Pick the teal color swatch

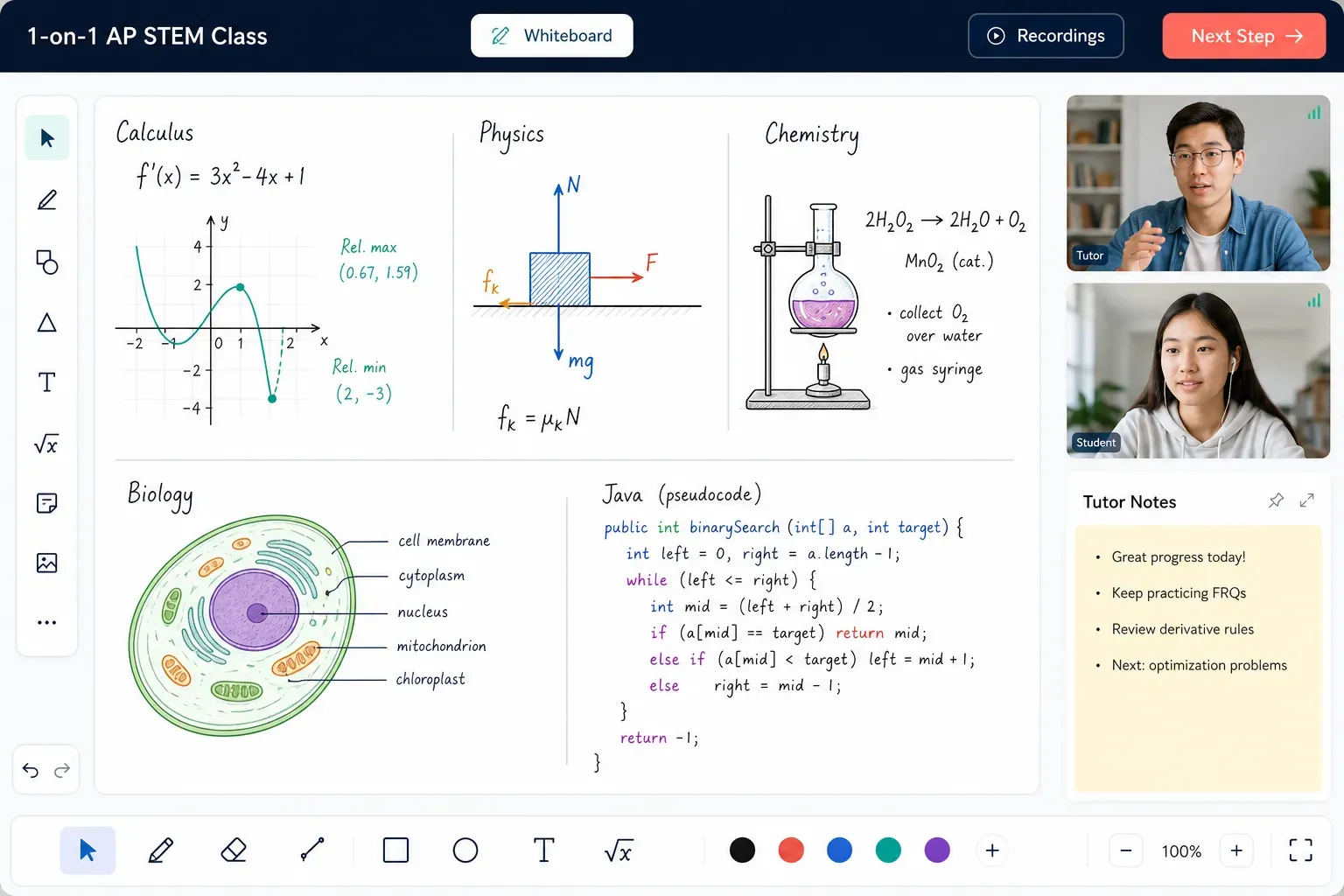pos(888,850)
